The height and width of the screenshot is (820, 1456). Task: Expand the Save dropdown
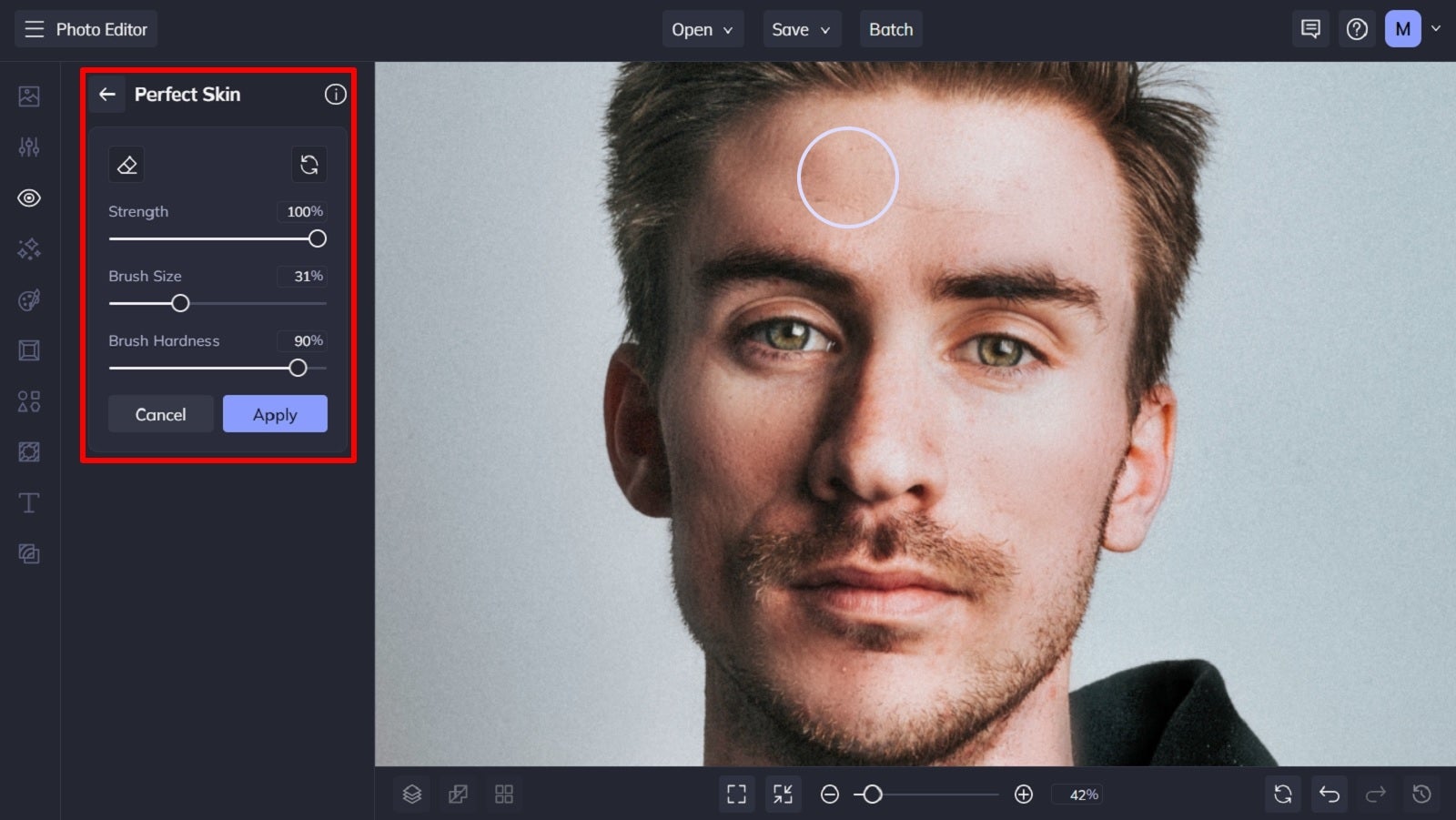pyautogui.click(x=801, y=29)
